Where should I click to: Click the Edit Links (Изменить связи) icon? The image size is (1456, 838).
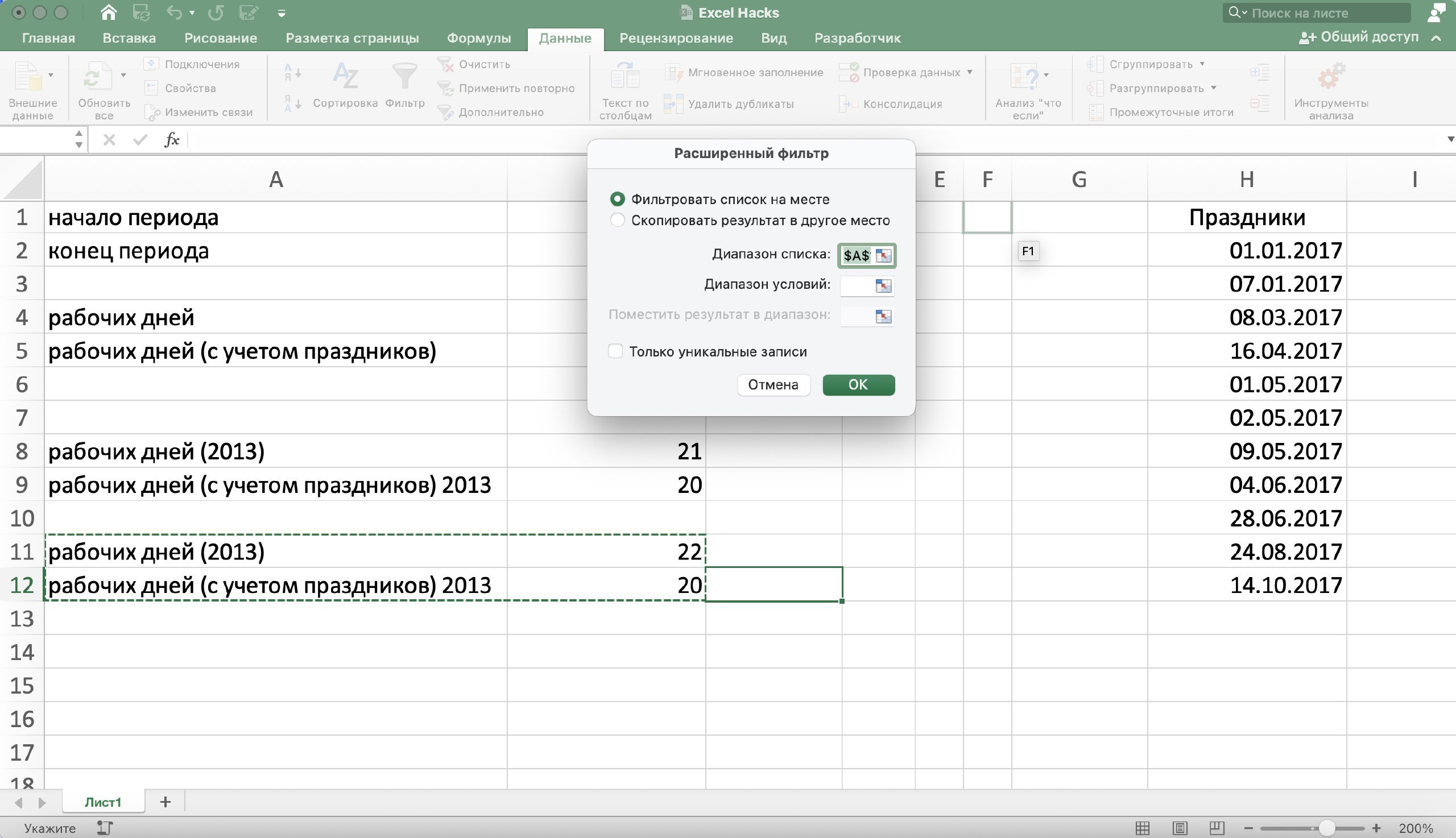point(151,112)
